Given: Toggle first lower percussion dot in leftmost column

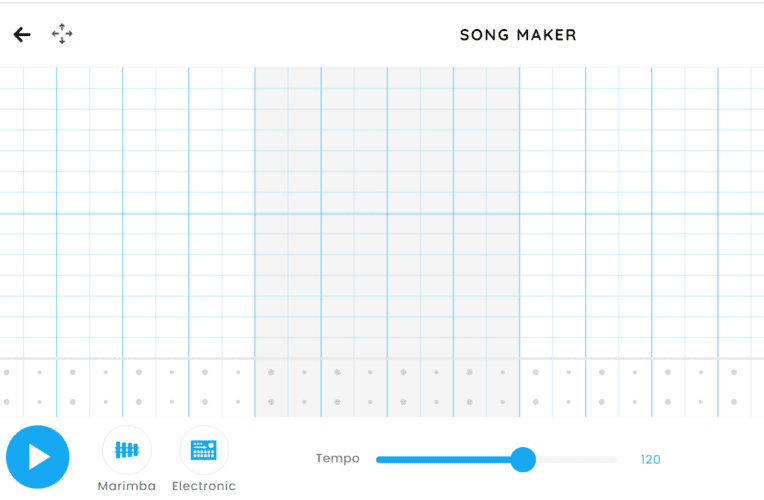Looking at the screenshot, I should coord(6,402).
